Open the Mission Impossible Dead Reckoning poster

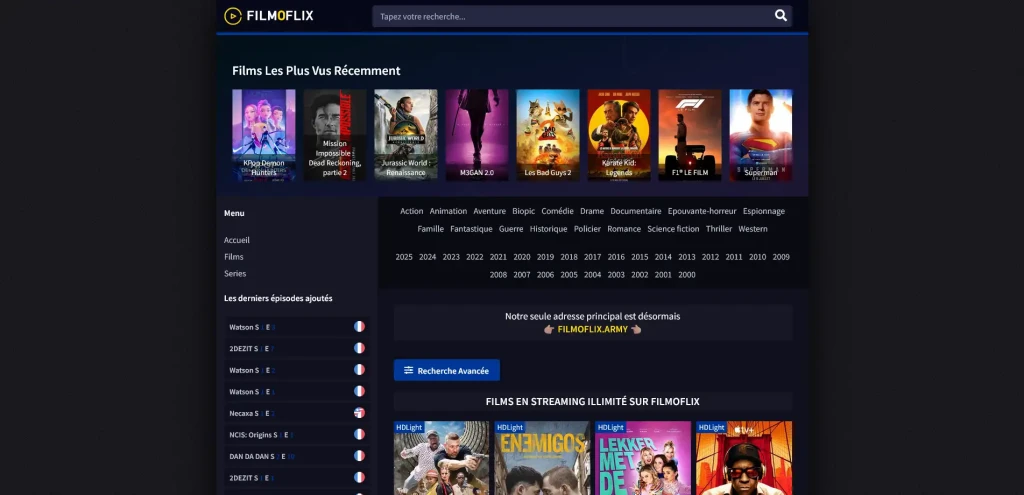tap(334, 135)
